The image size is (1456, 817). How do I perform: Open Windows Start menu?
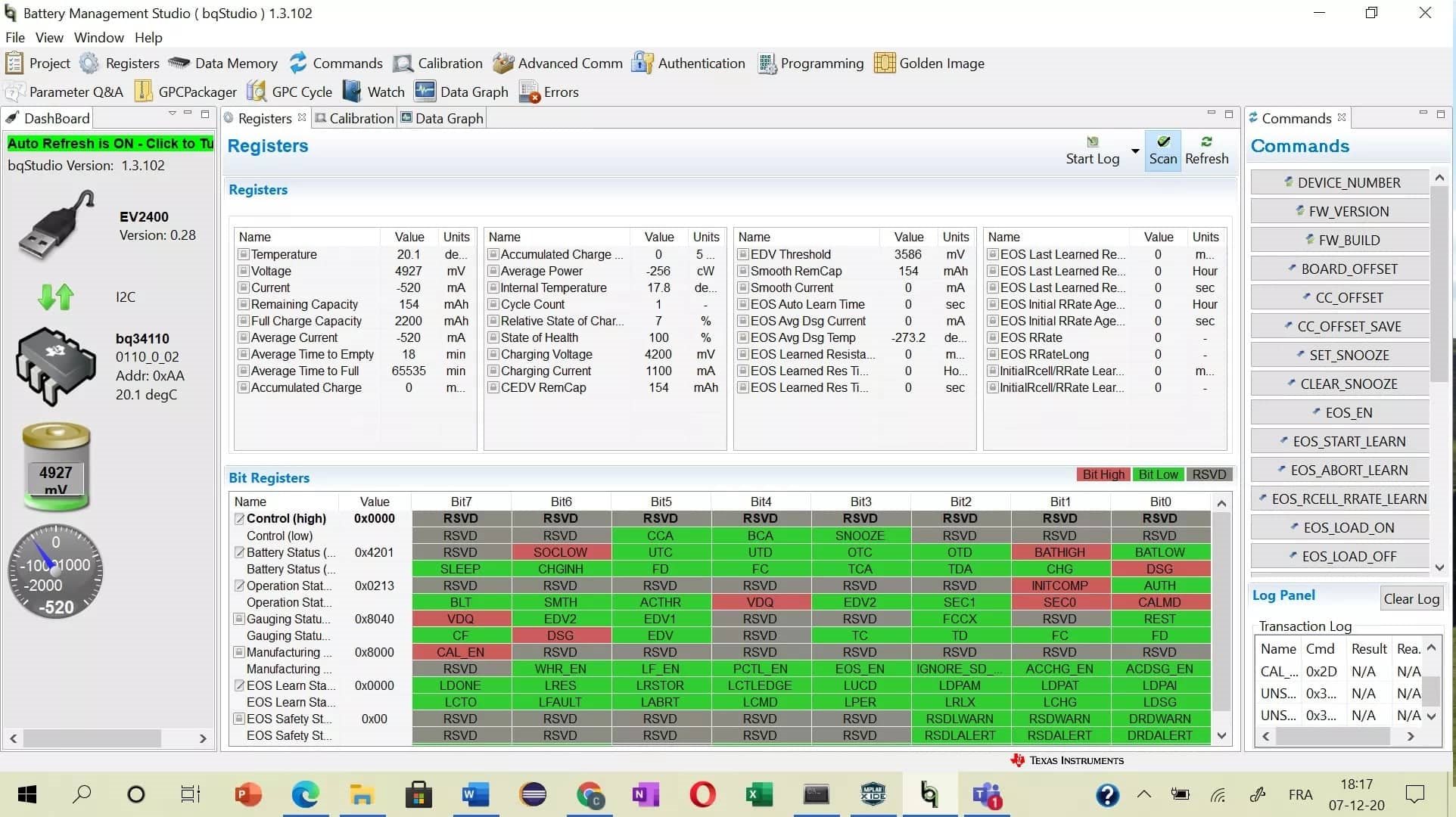27,794
